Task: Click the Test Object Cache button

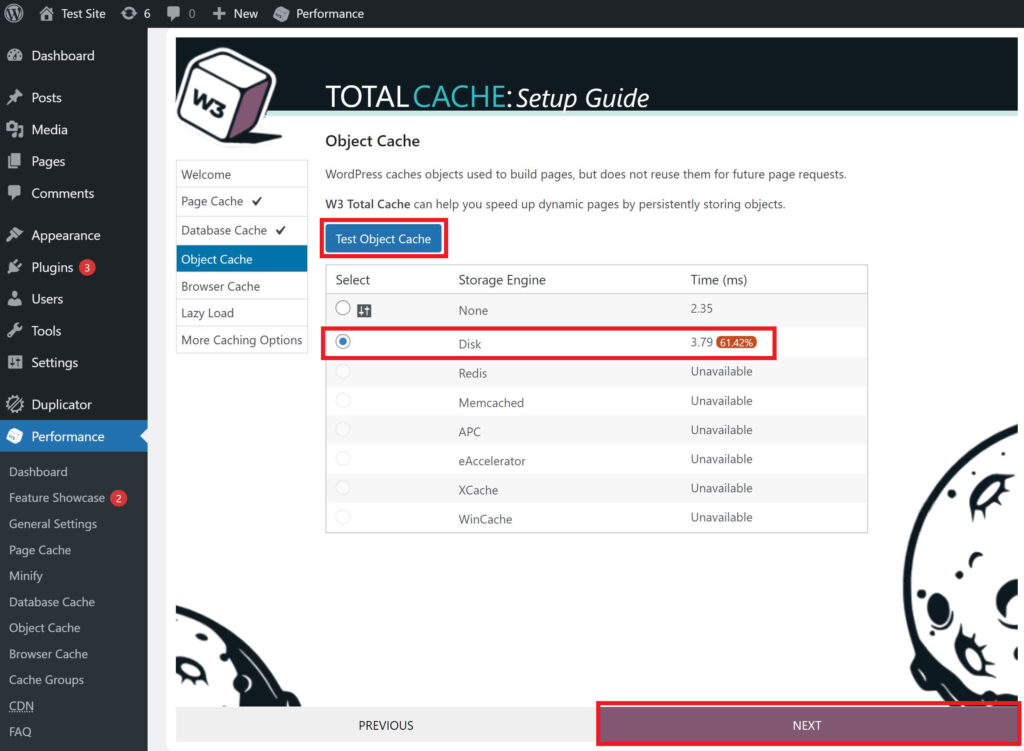Action: 383,239
